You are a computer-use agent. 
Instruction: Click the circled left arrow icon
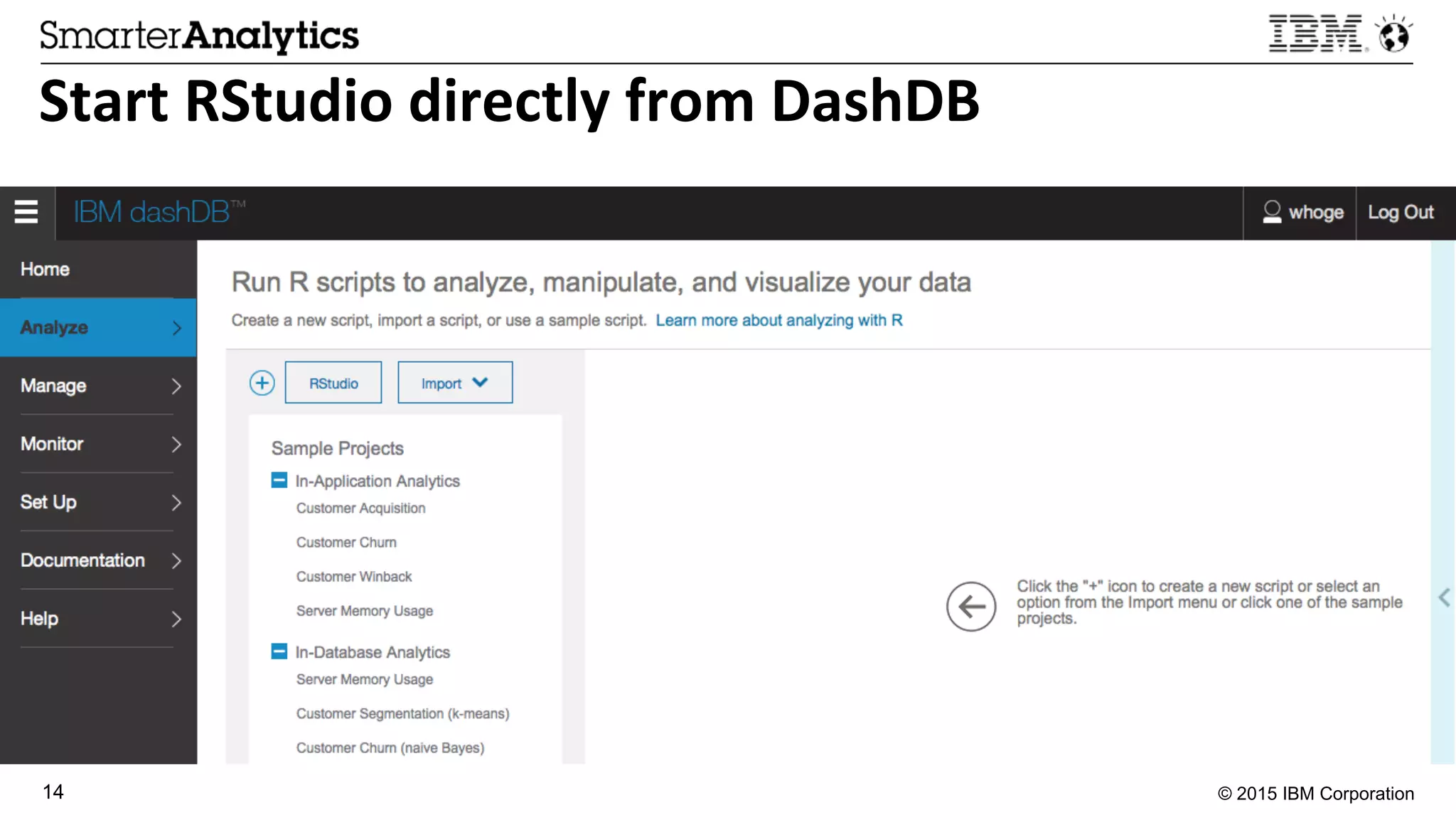971,607
